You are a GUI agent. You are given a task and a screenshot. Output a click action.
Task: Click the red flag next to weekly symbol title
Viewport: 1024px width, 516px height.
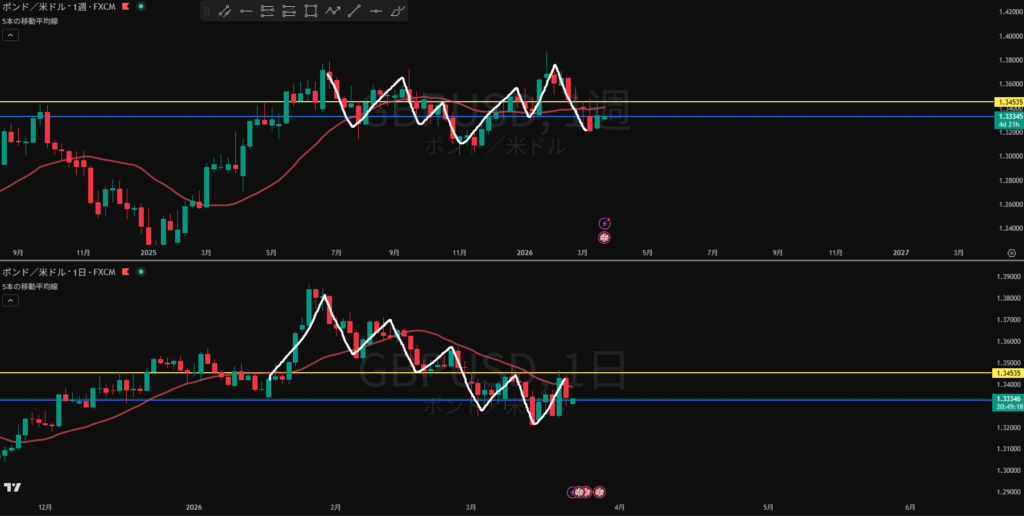126,6
